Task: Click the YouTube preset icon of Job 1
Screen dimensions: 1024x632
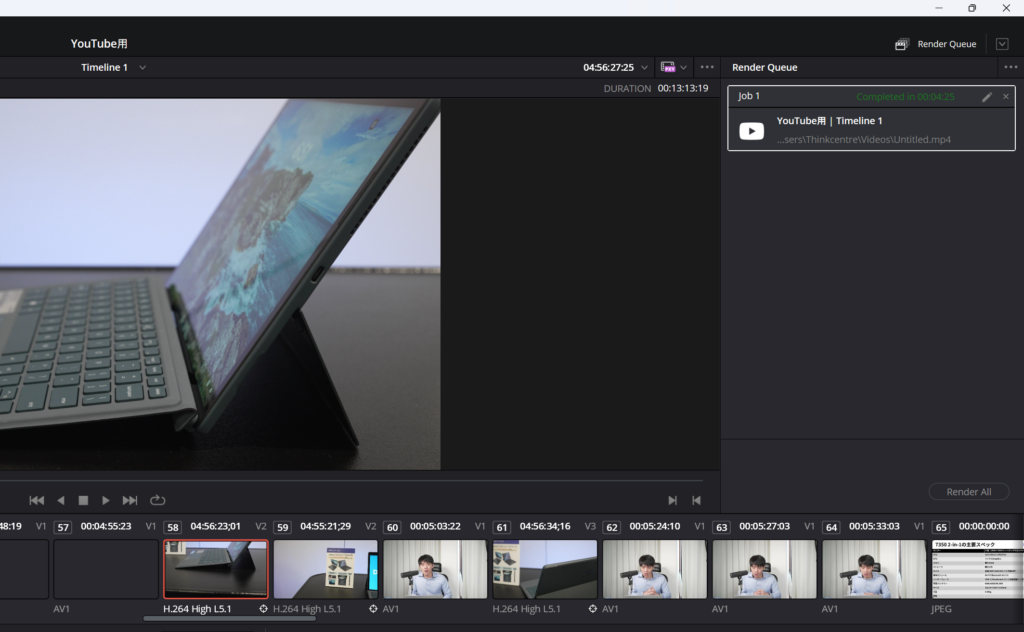Action: 751,131
